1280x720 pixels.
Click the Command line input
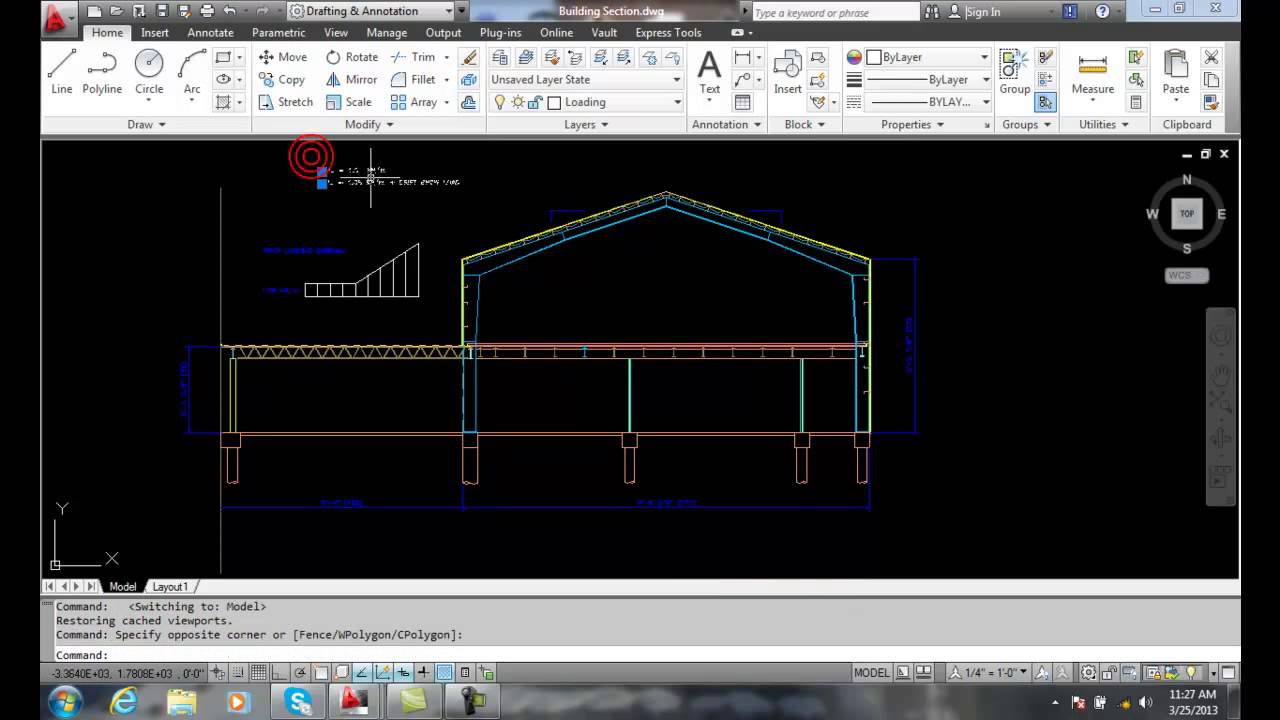pos(640,655)
